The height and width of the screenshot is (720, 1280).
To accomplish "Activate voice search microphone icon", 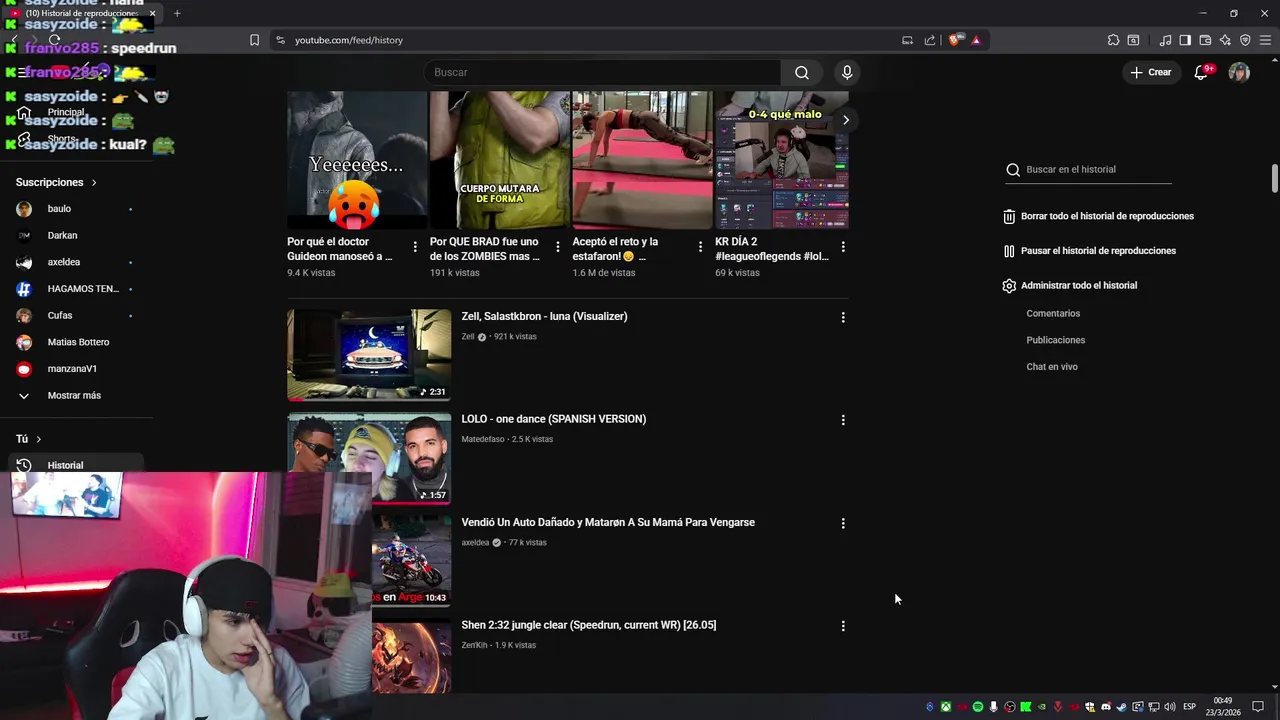I will [847, 72].
